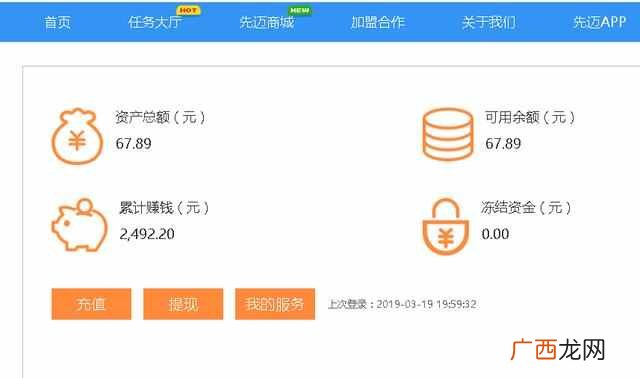Click the 67.89 value under 可用余额
The width and height of the screenshot is (640, 378).
pyautogui.click(x=503, y=144)
